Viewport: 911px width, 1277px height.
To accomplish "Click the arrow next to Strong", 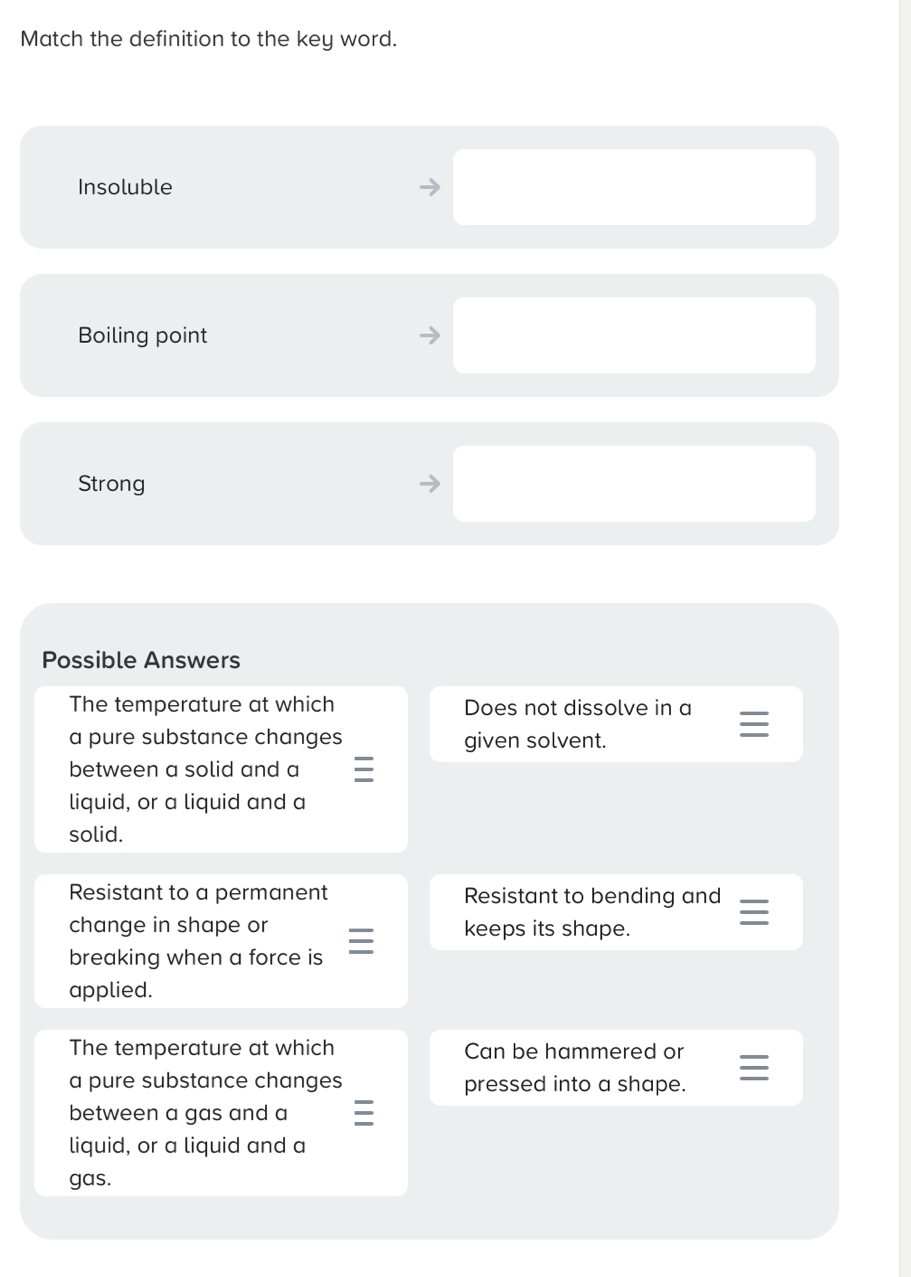I will 429,484.
